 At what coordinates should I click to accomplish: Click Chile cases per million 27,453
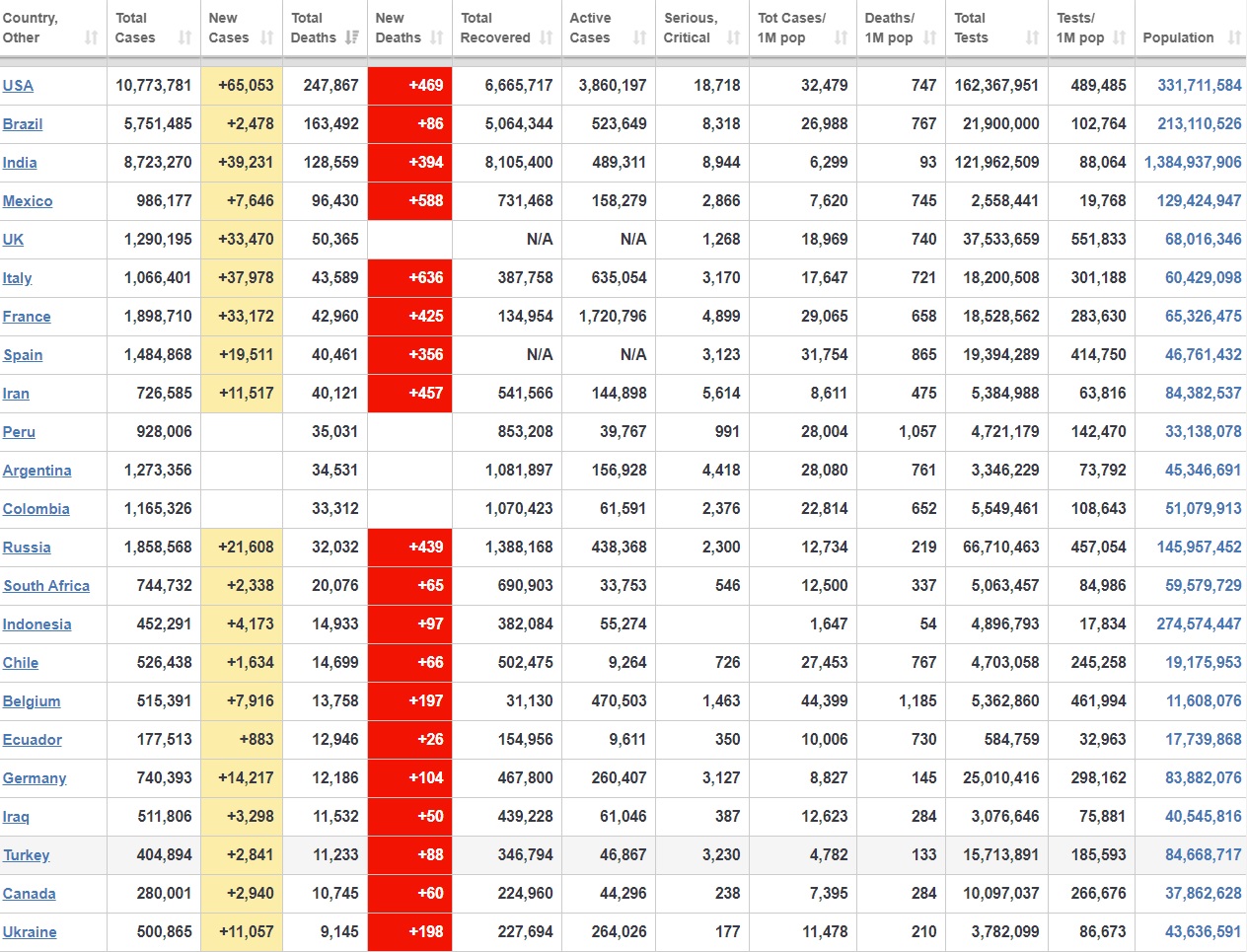click(824, 662)
